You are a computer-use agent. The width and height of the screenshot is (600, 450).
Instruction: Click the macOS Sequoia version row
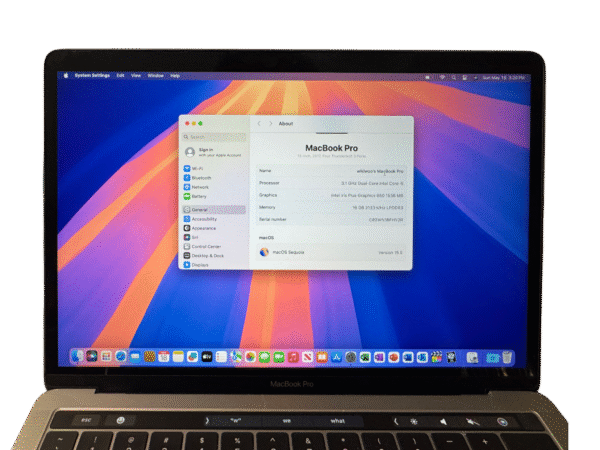(331, 252)
